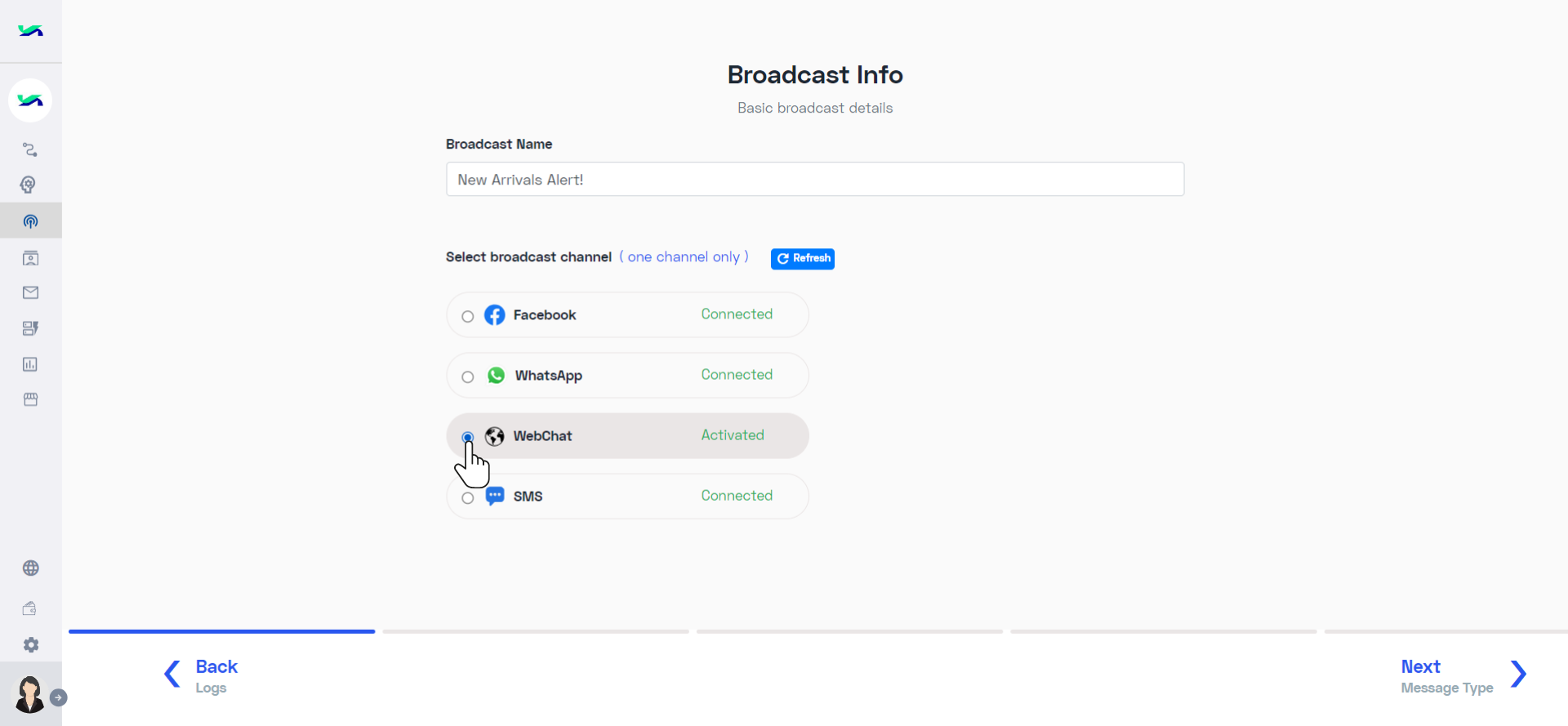This screenshot has height=726, width=1568.
Task: Click the 'Basic broadcast details' subtitle
Action: tap(815, 108)
